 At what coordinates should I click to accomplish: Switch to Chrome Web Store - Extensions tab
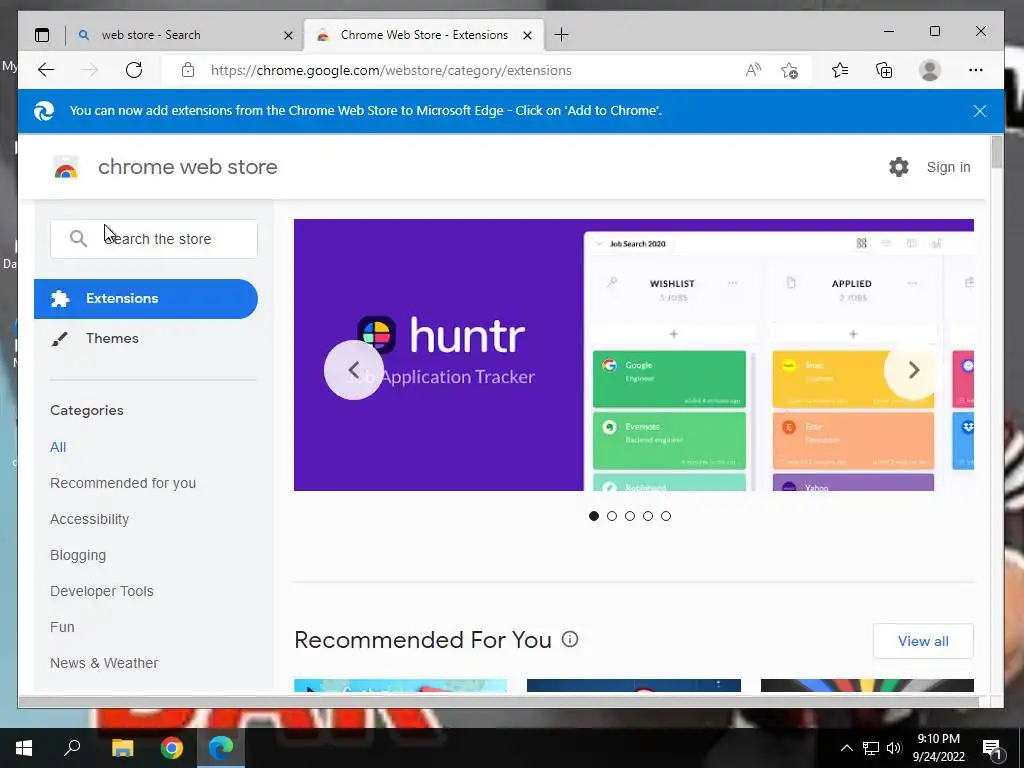tap(424, 35)
